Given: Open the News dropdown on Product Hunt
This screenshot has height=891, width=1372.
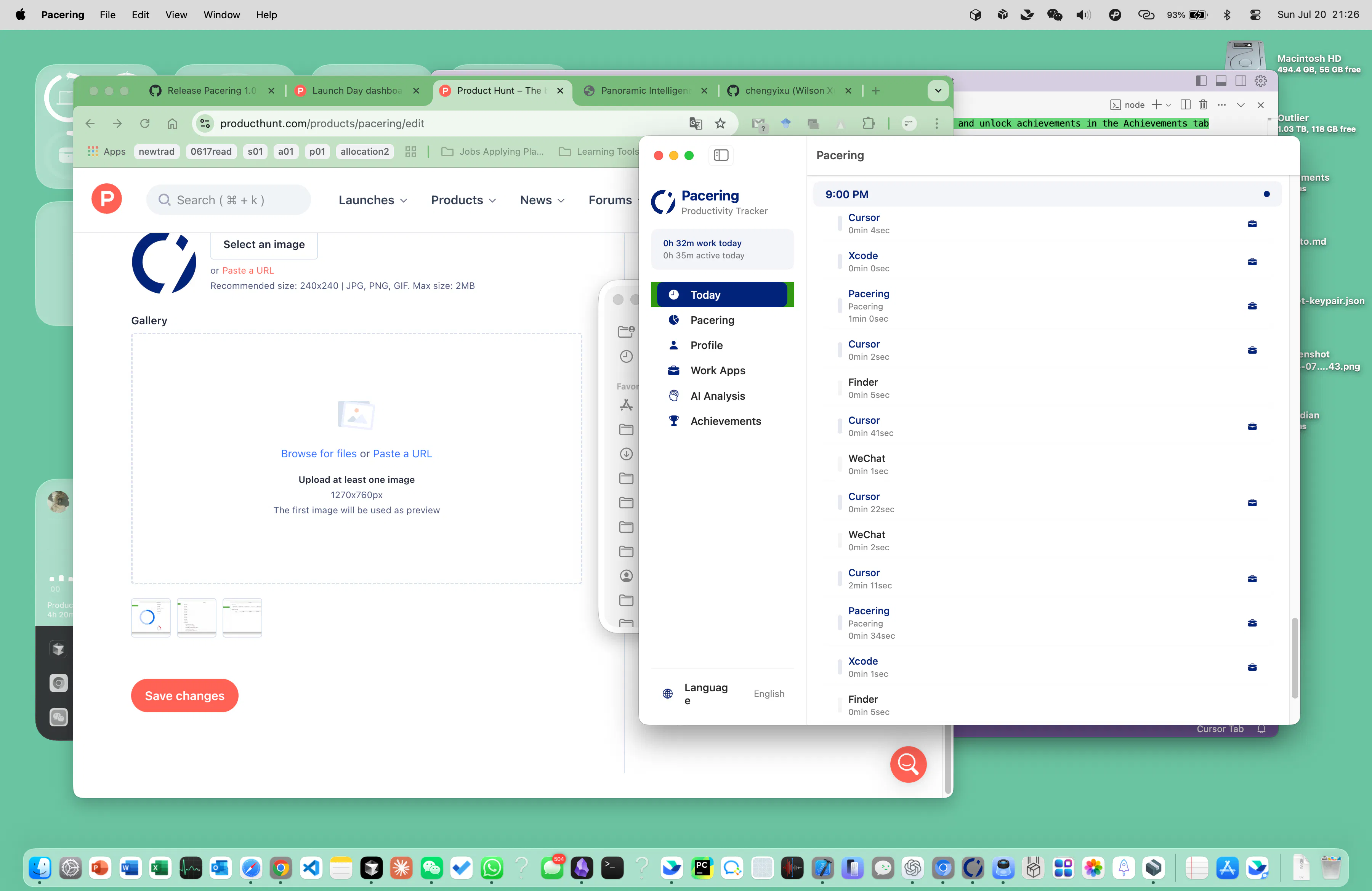Looking at the screenshot, I should [542, 200].
